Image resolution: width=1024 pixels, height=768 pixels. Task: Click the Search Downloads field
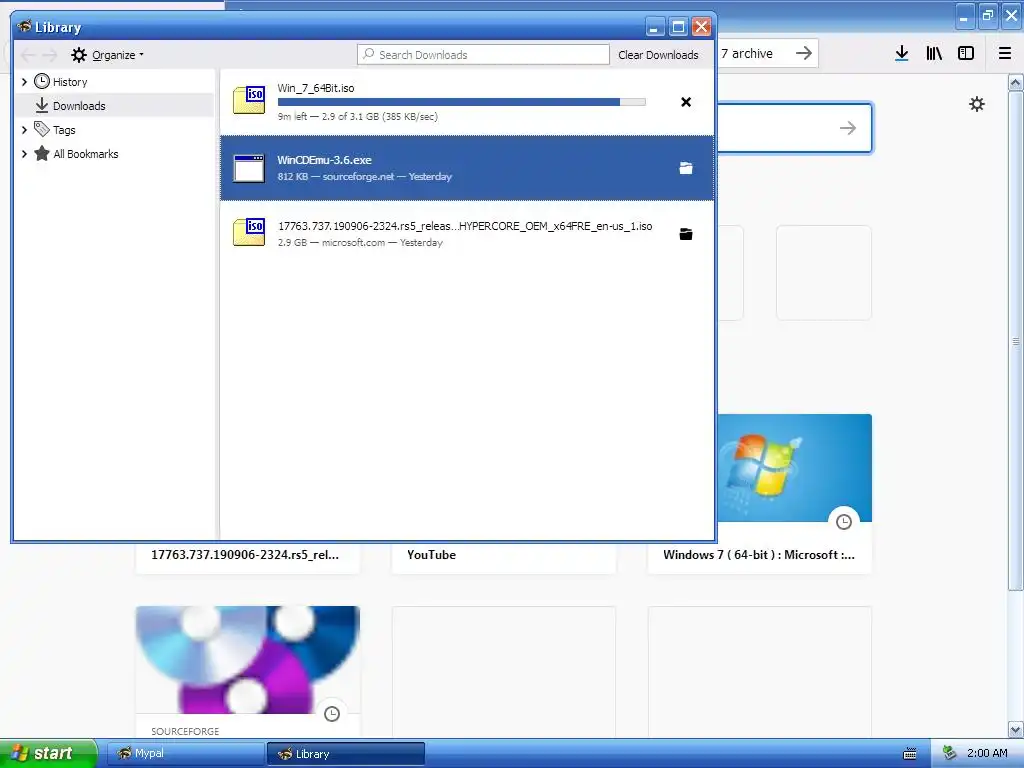click(483, 55)
